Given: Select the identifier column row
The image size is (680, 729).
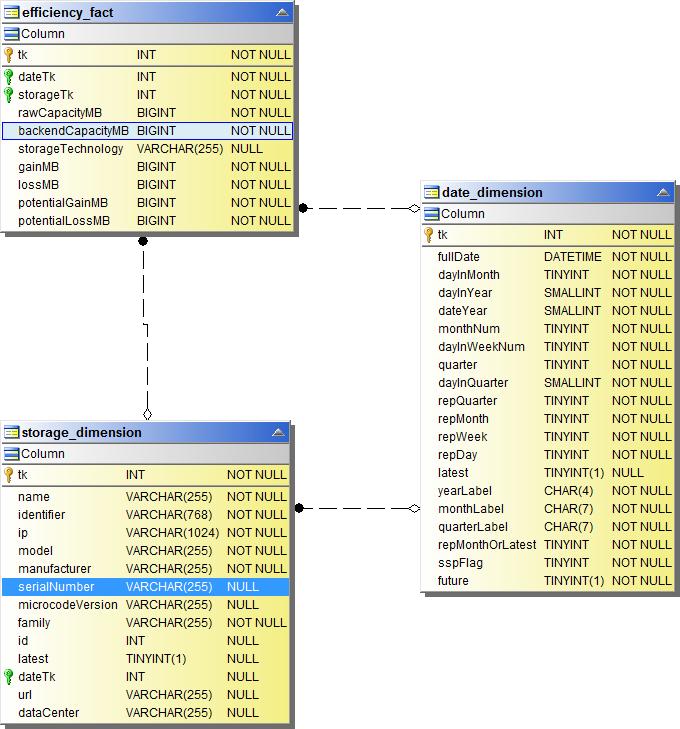Looking at the screenshot, I should point(145,515).
